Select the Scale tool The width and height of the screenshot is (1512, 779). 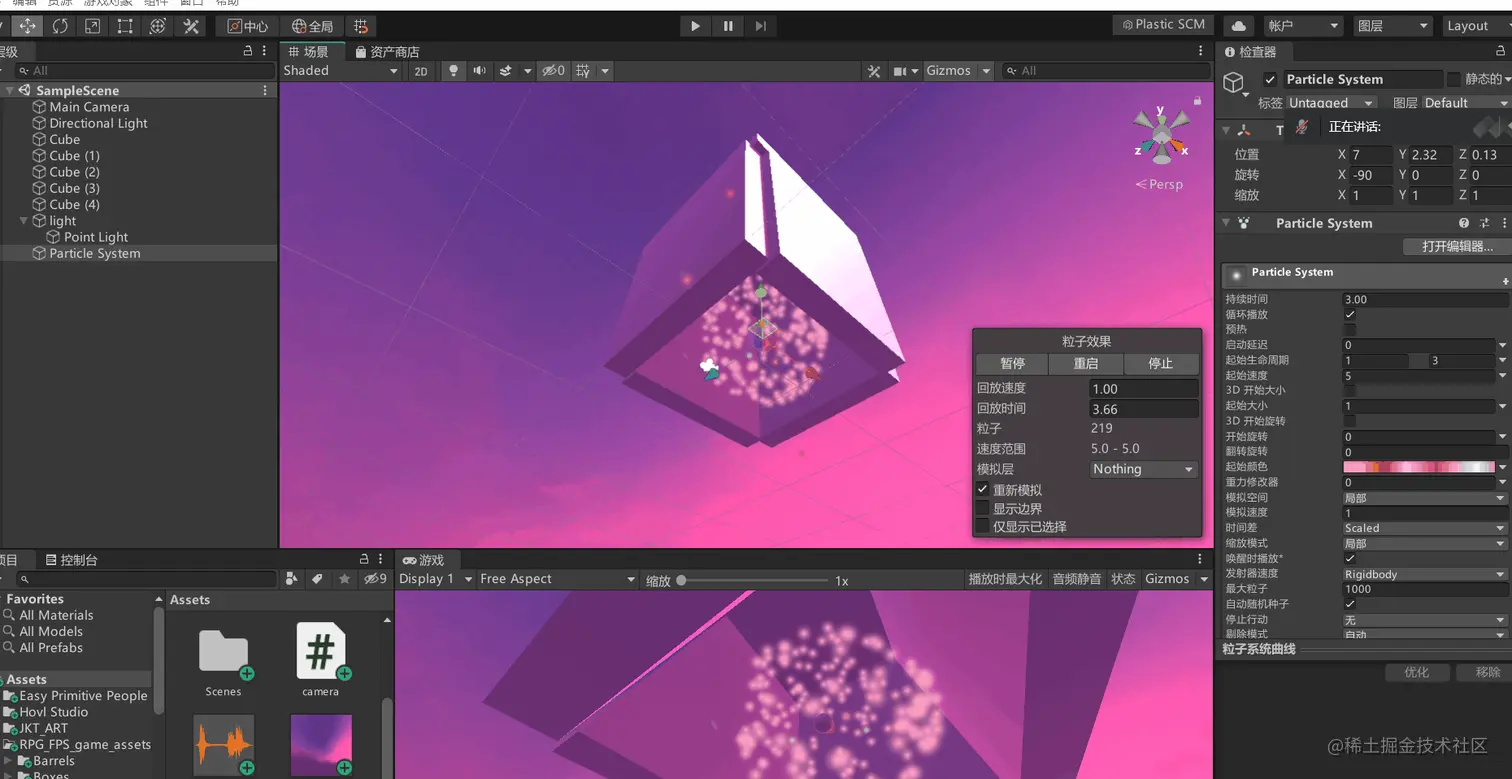click(92, 26)
